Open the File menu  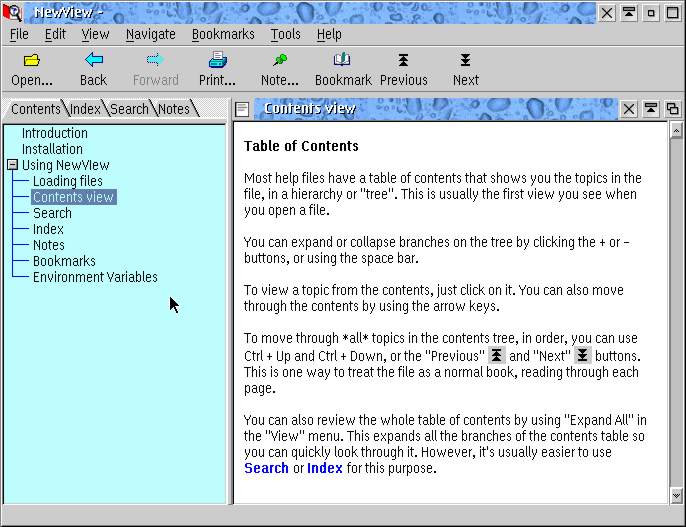[x=19, y=34]
